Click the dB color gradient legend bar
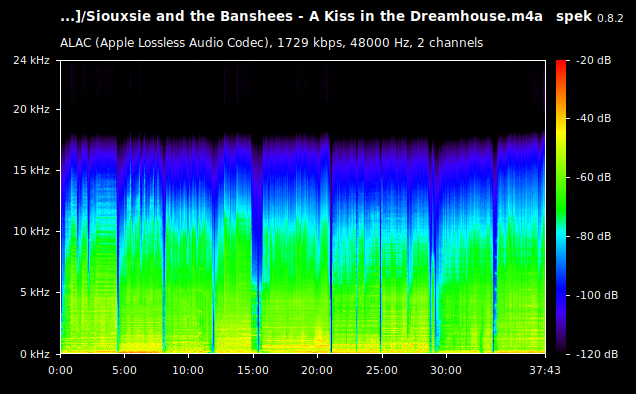The height and width of the screenshot is (394, 636). (x=561, y=207)
